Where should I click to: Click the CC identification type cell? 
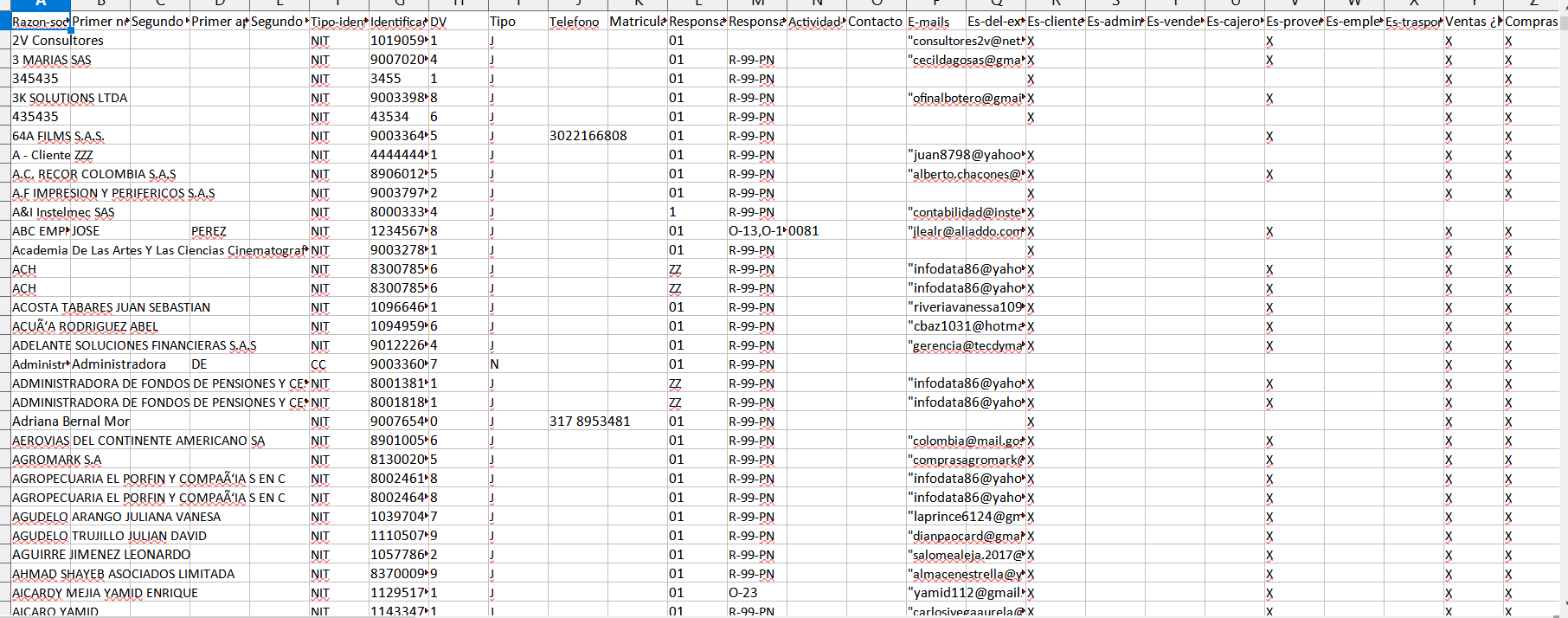338,364
